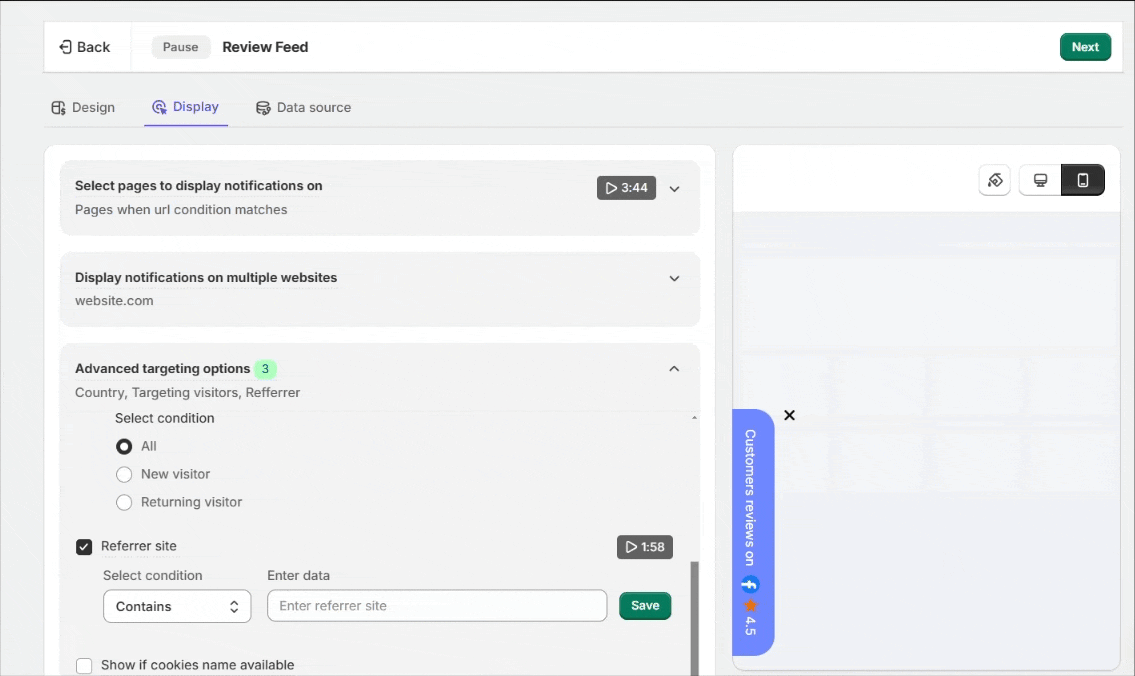Select the New visitor radio option
The width and height of the screenshot is (1135, 676).
click(124, 474)
